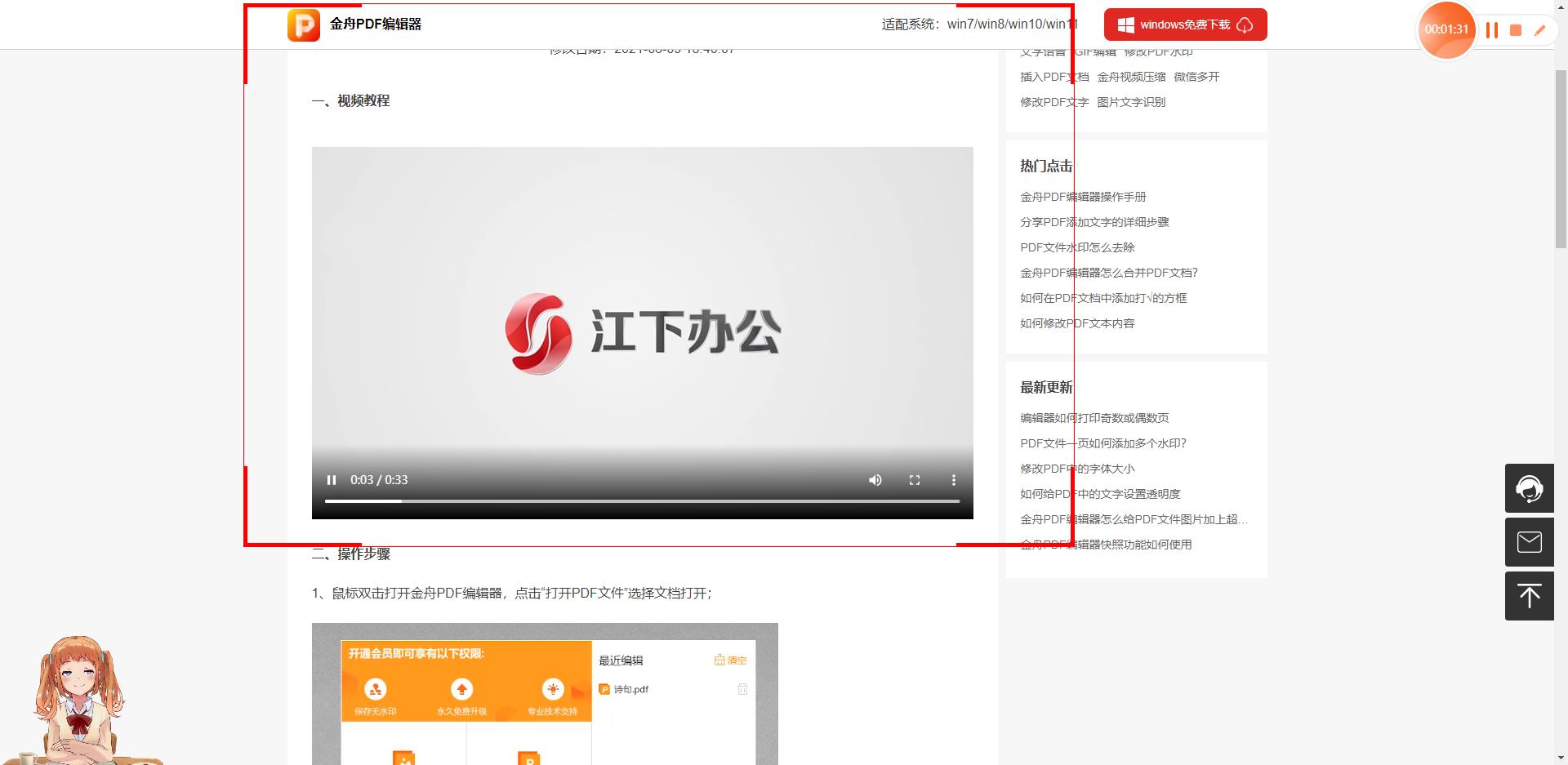Screen dimensions: 1568x765
Task: Mute the tutorial video audio
Action: pyautogui.click(x=875, y=480)
